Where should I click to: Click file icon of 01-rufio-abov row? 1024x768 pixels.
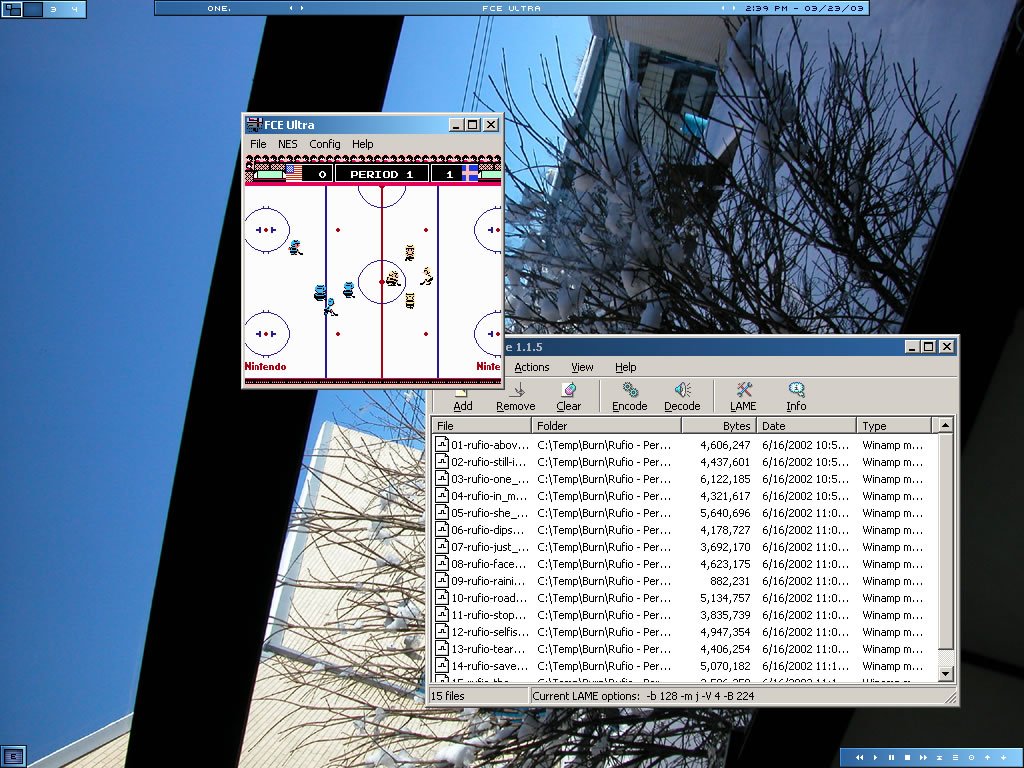[442, 445]
